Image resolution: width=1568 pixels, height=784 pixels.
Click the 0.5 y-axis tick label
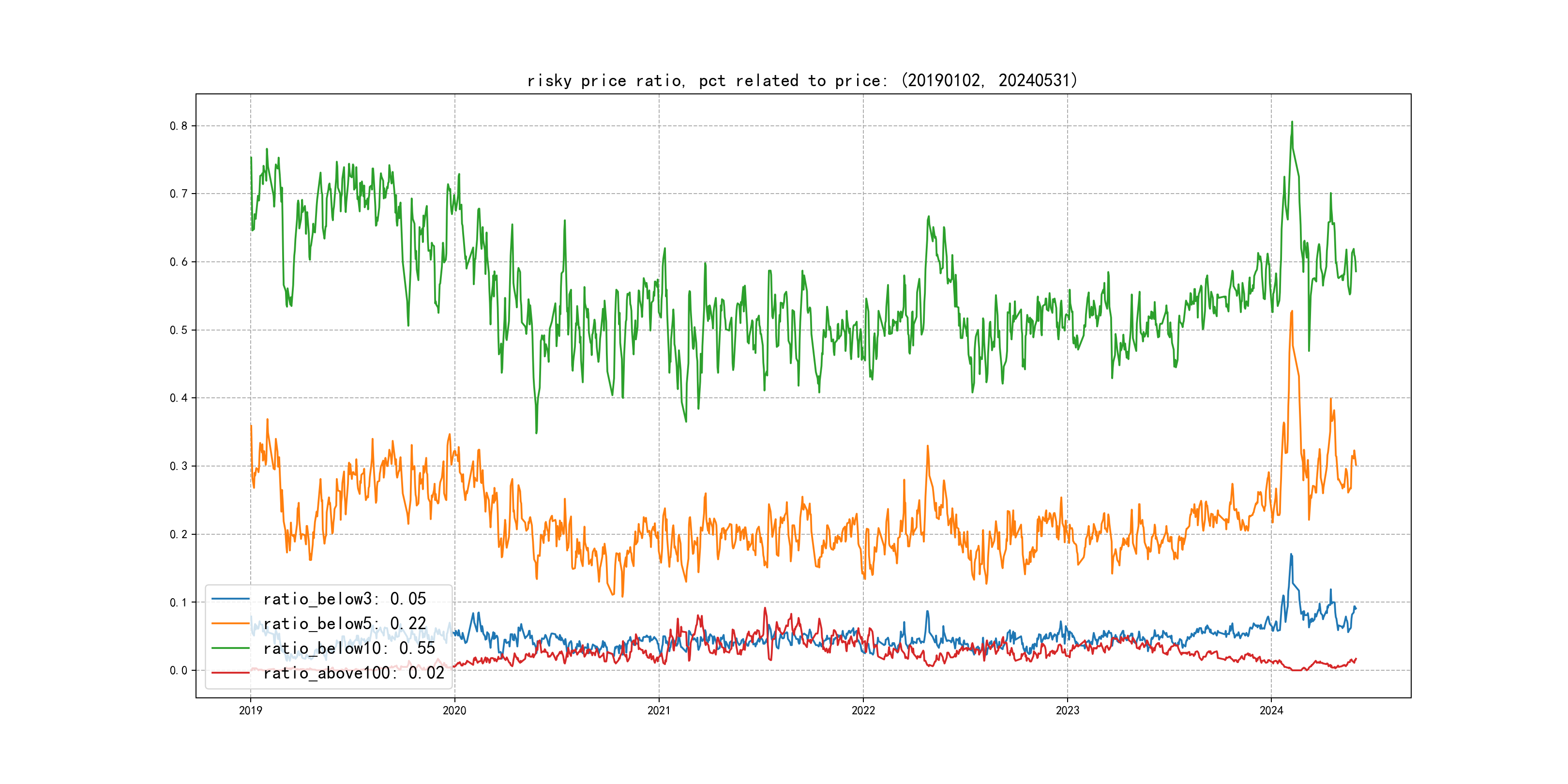(x=179, y=330)
